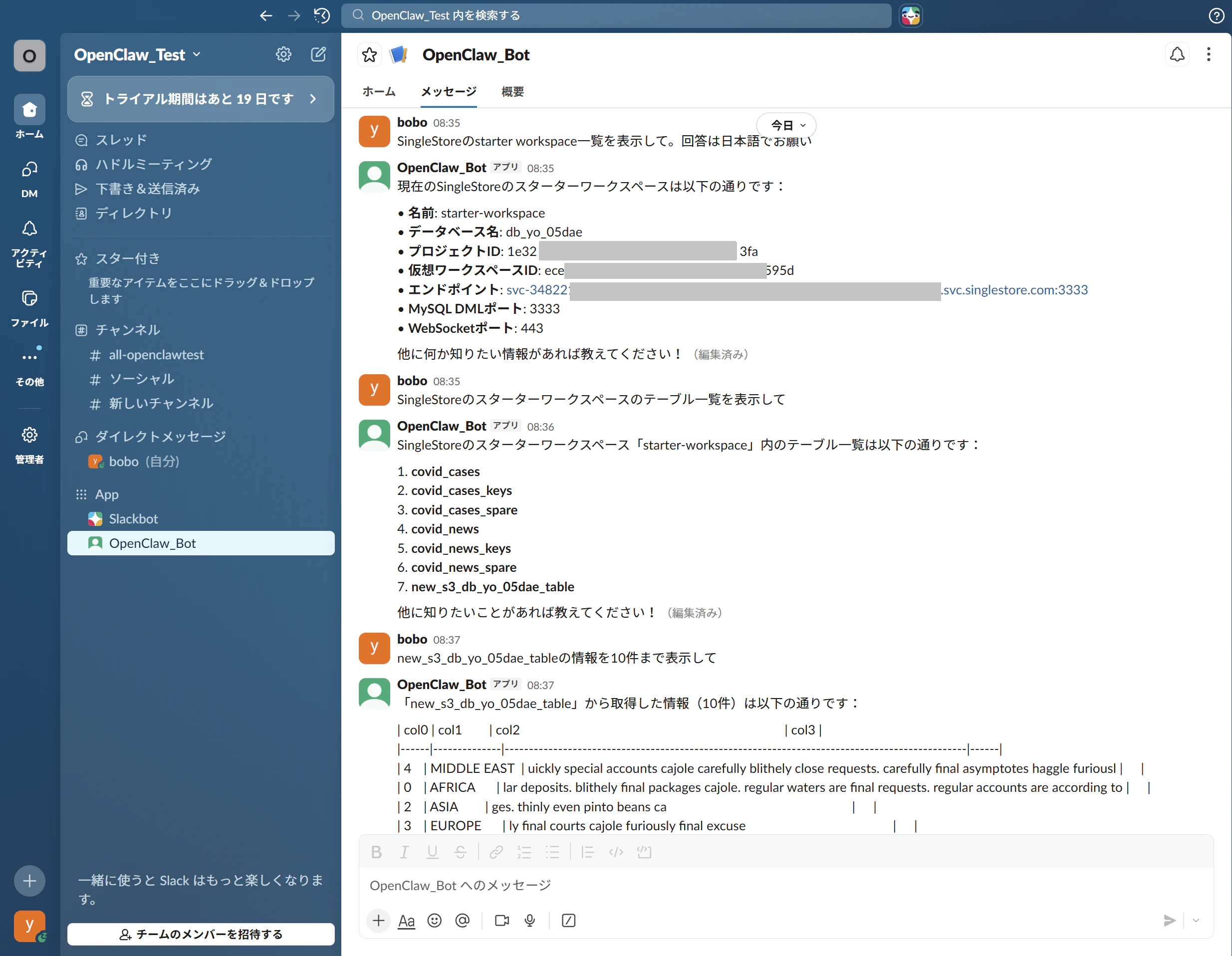The width and height of the screenshot is (1232, 956).
Task: Insert a bulleted list in composer
Action: (x=552, y=852)
